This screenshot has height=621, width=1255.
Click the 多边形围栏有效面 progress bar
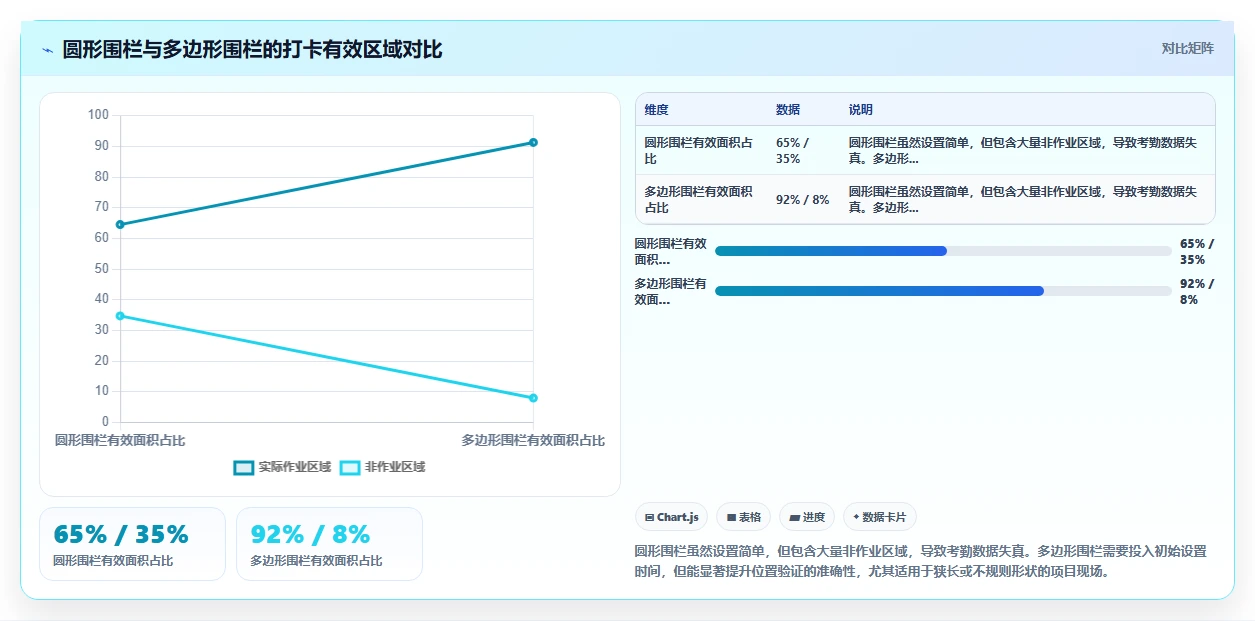point(943,291)
